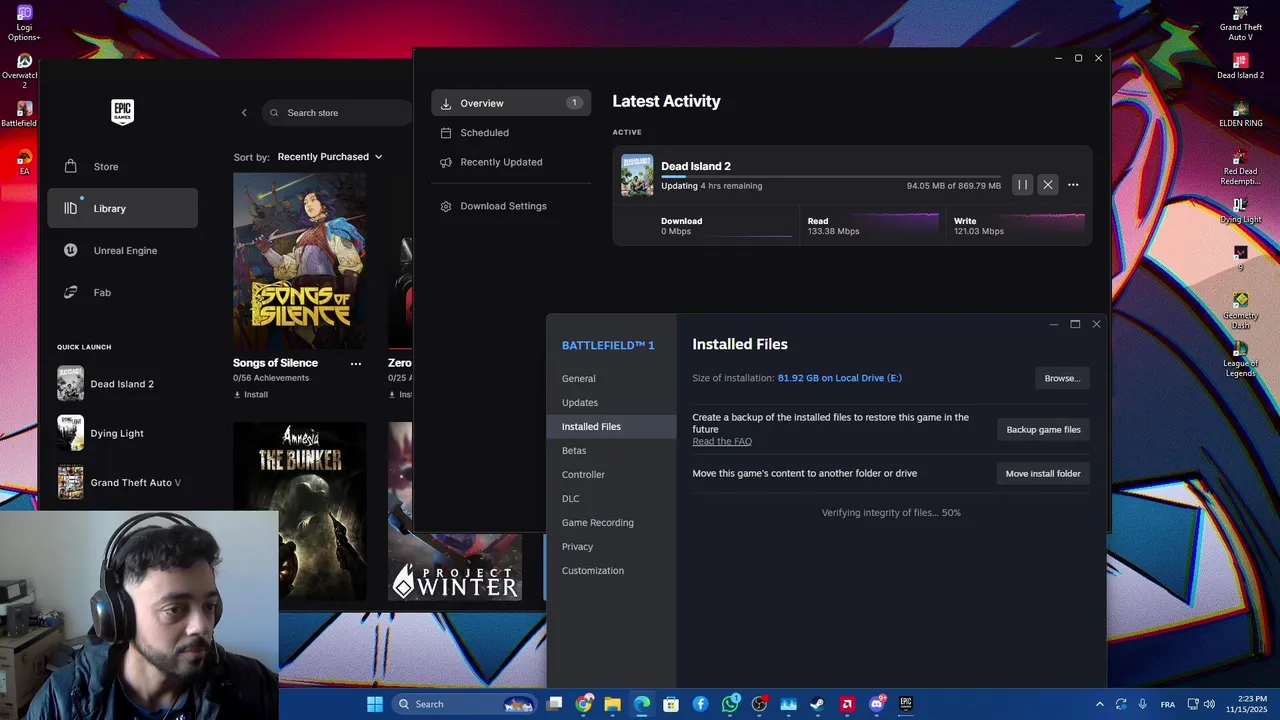
Task: Select EA desktop shortcut
Action: pyautogui.click(x=24, y=162)
